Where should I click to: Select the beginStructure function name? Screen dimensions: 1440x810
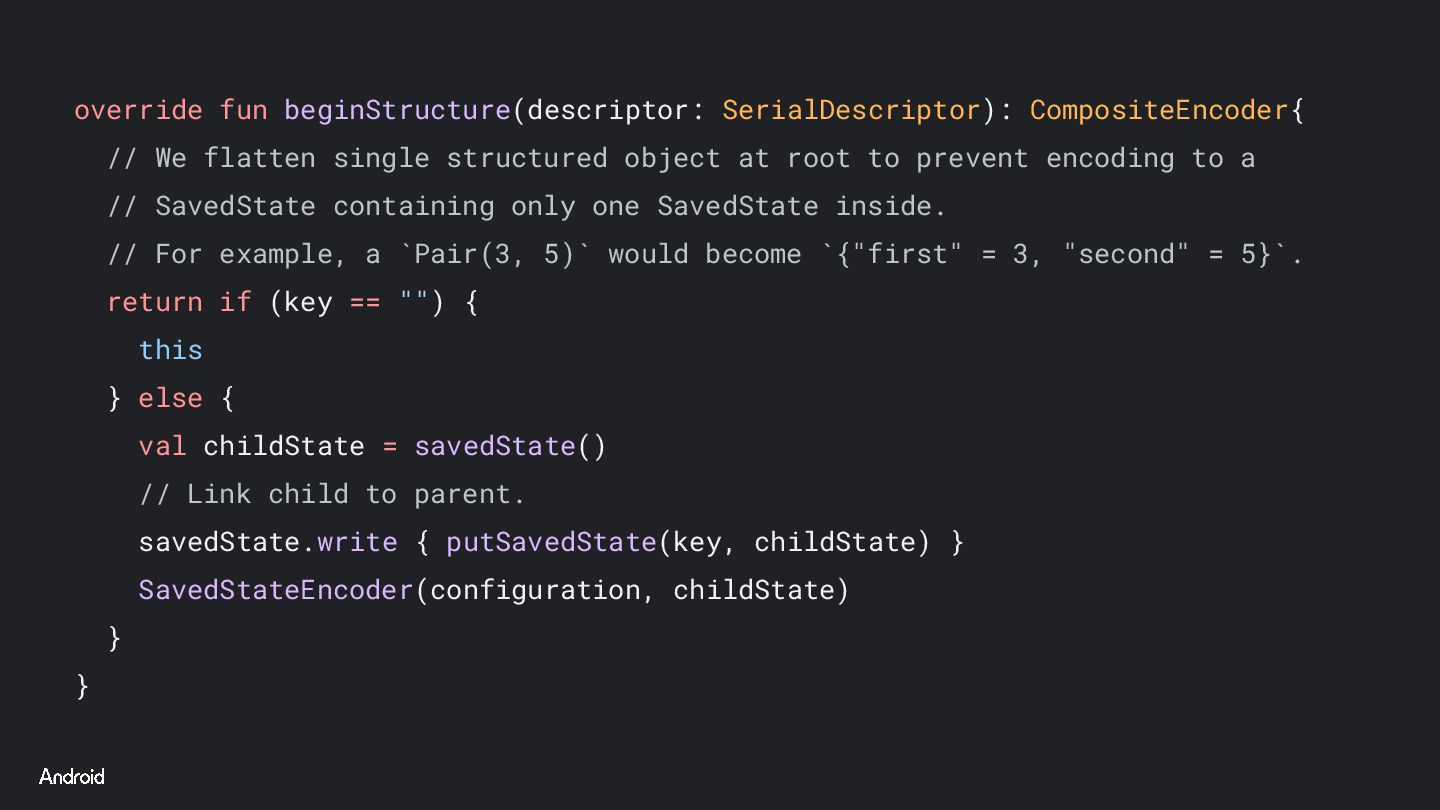(397, 110)
